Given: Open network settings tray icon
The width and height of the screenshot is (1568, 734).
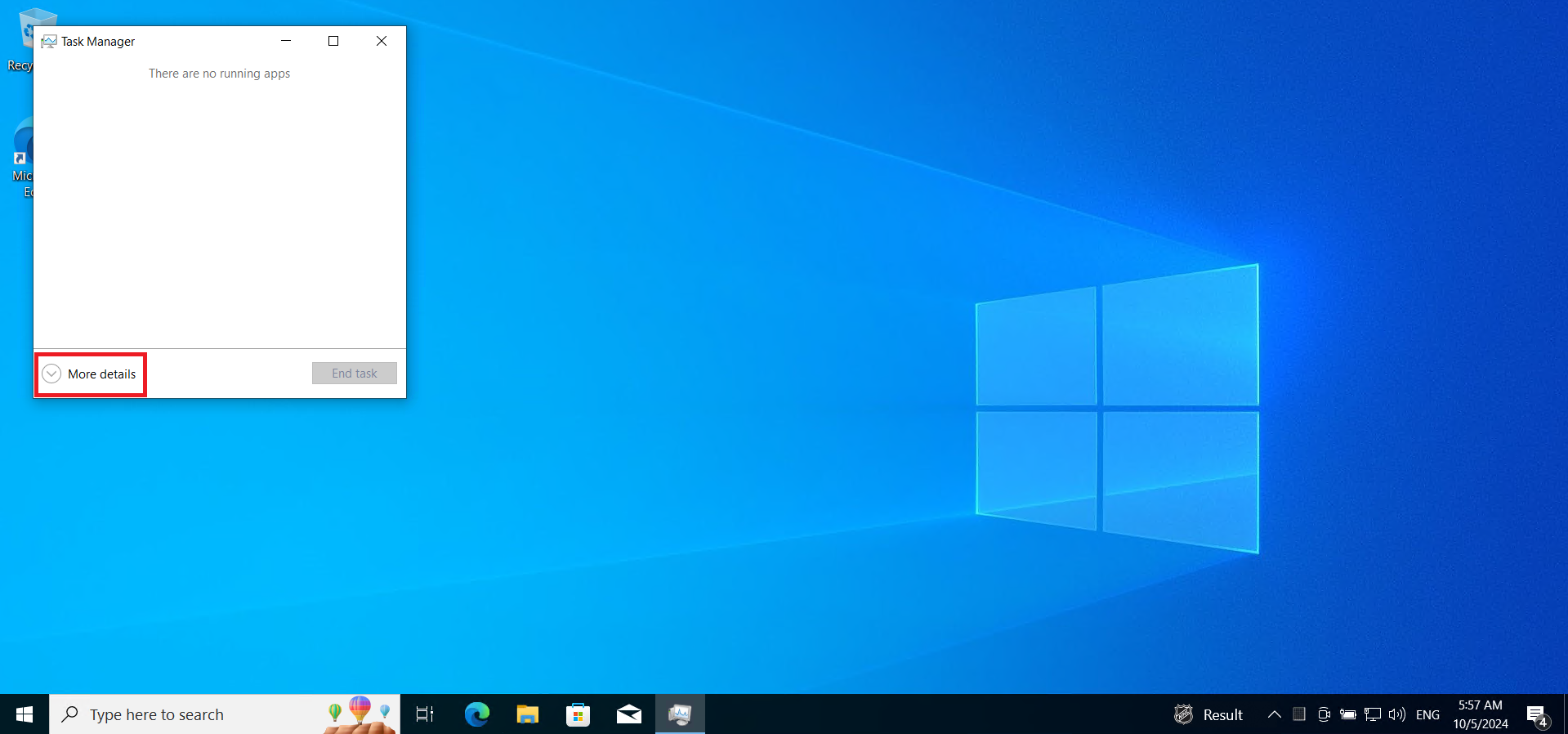Looking at the screenshot, I should click(x=1373, y=714).
